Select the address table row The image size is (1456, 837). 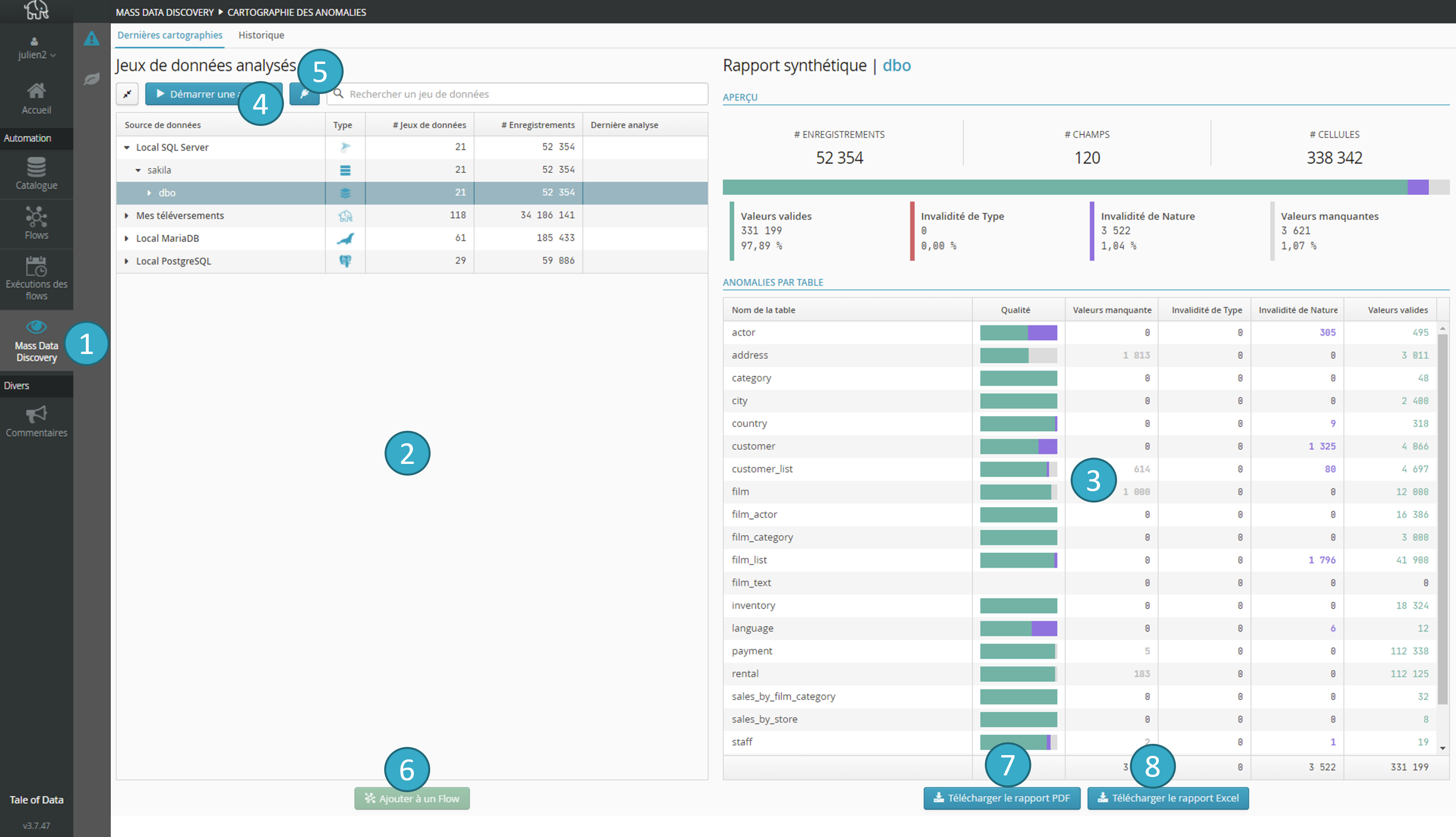[1080, 355]
